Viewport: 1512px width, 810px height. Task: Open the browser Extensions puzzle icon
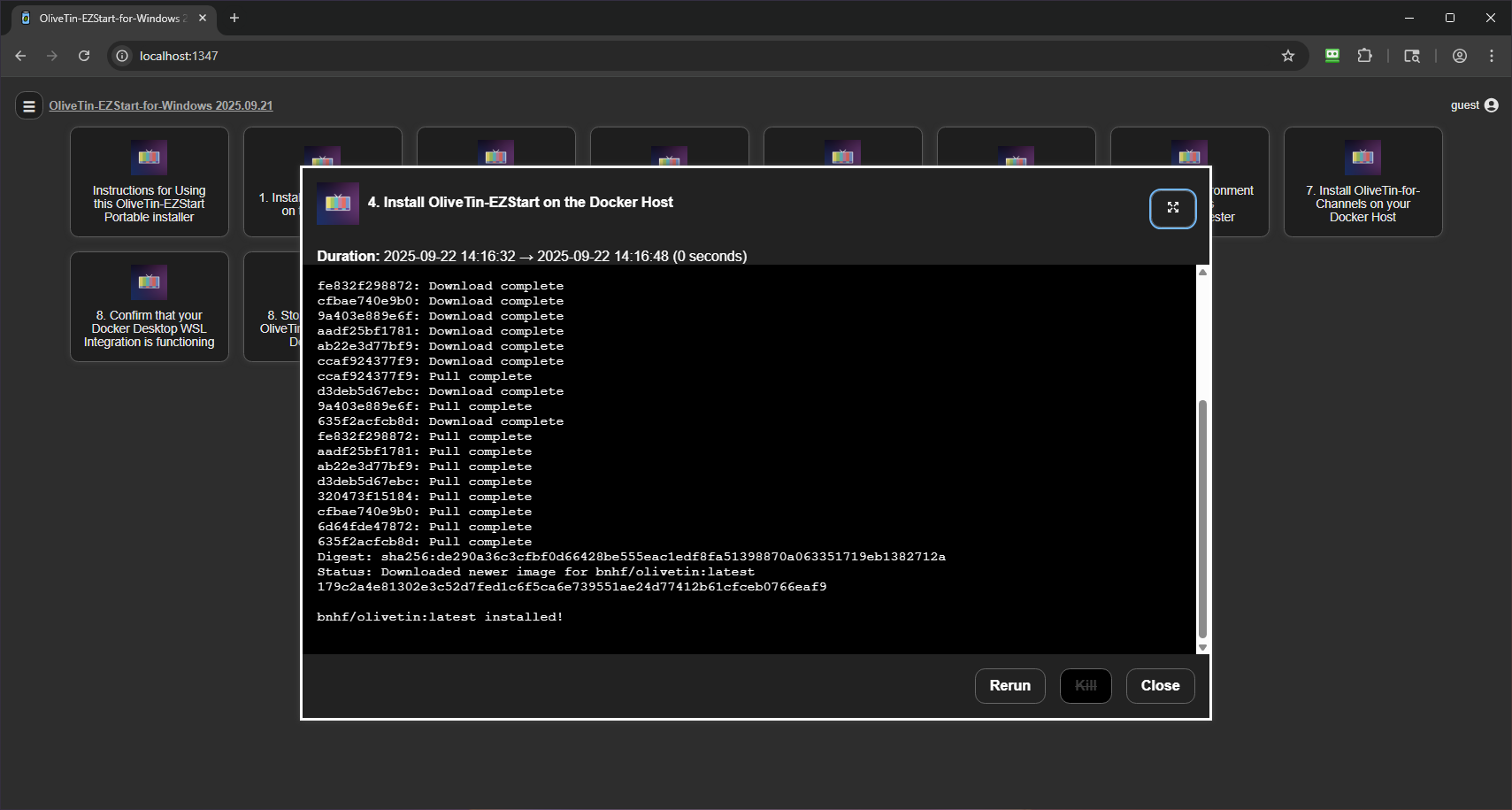tap(1364, 56)
